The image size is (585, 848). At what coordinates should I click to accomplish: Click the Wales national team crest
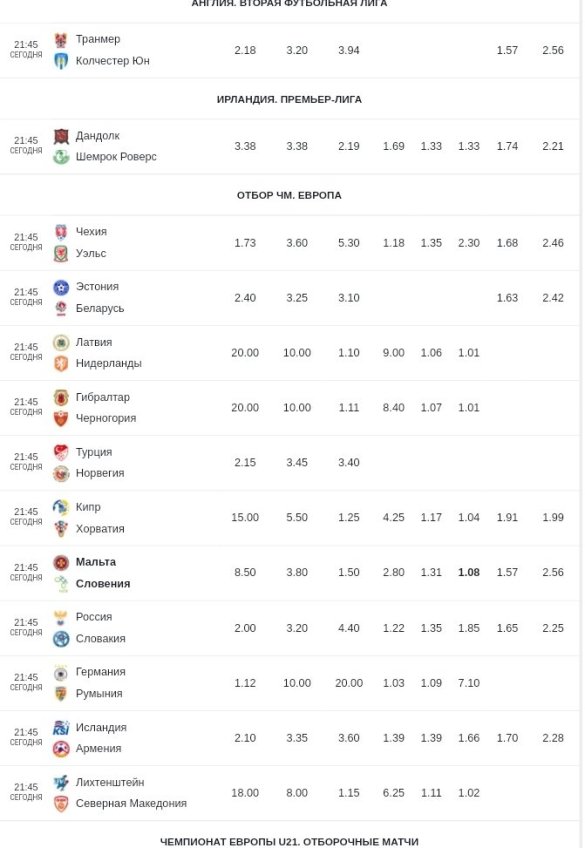coord(61,254)
